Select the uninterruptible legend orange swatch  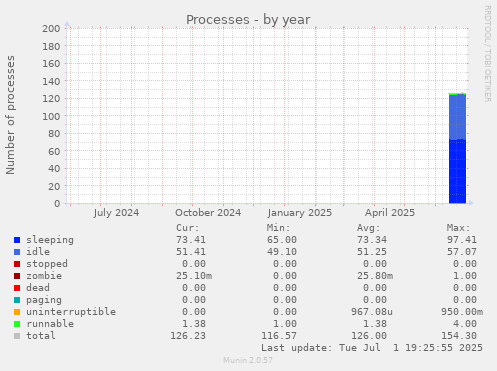(17, 312)
